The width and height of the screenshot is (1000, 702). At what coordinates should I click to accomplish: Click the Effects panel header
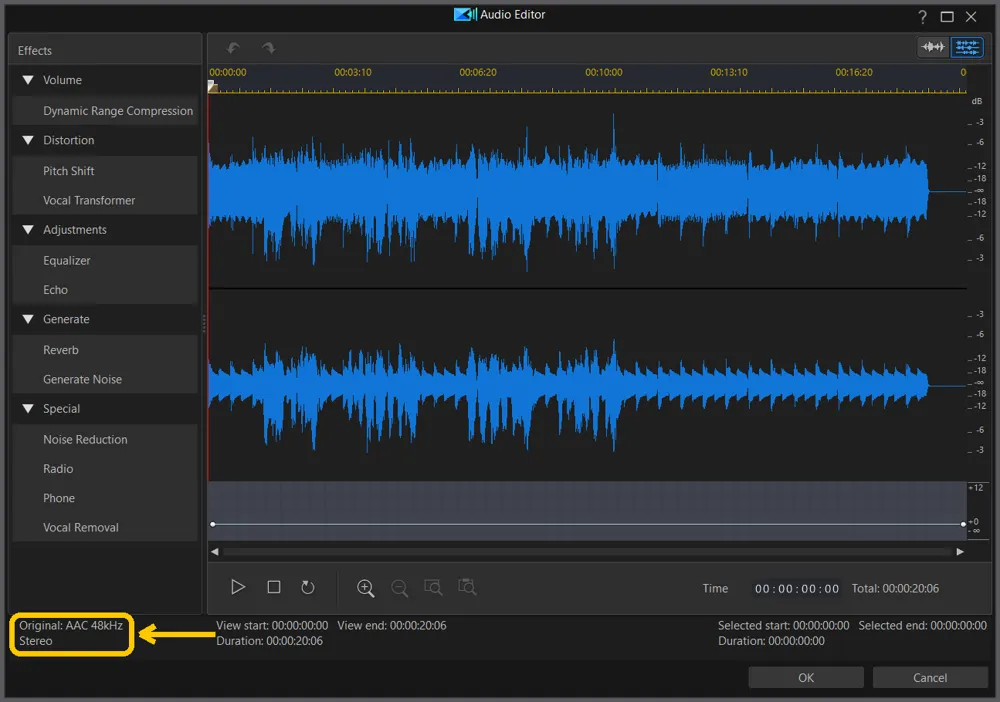tap(105, 50)
